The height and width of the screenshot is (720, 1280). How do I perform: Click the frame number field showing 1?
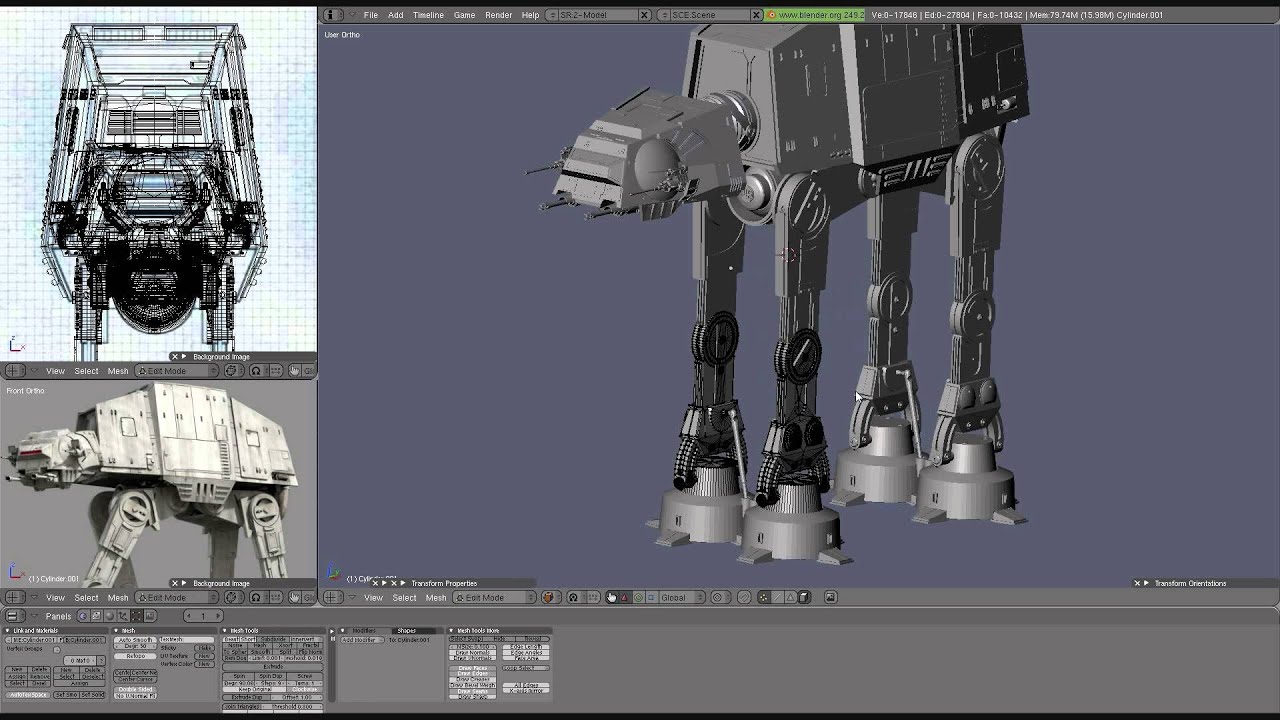pos(204,616)
